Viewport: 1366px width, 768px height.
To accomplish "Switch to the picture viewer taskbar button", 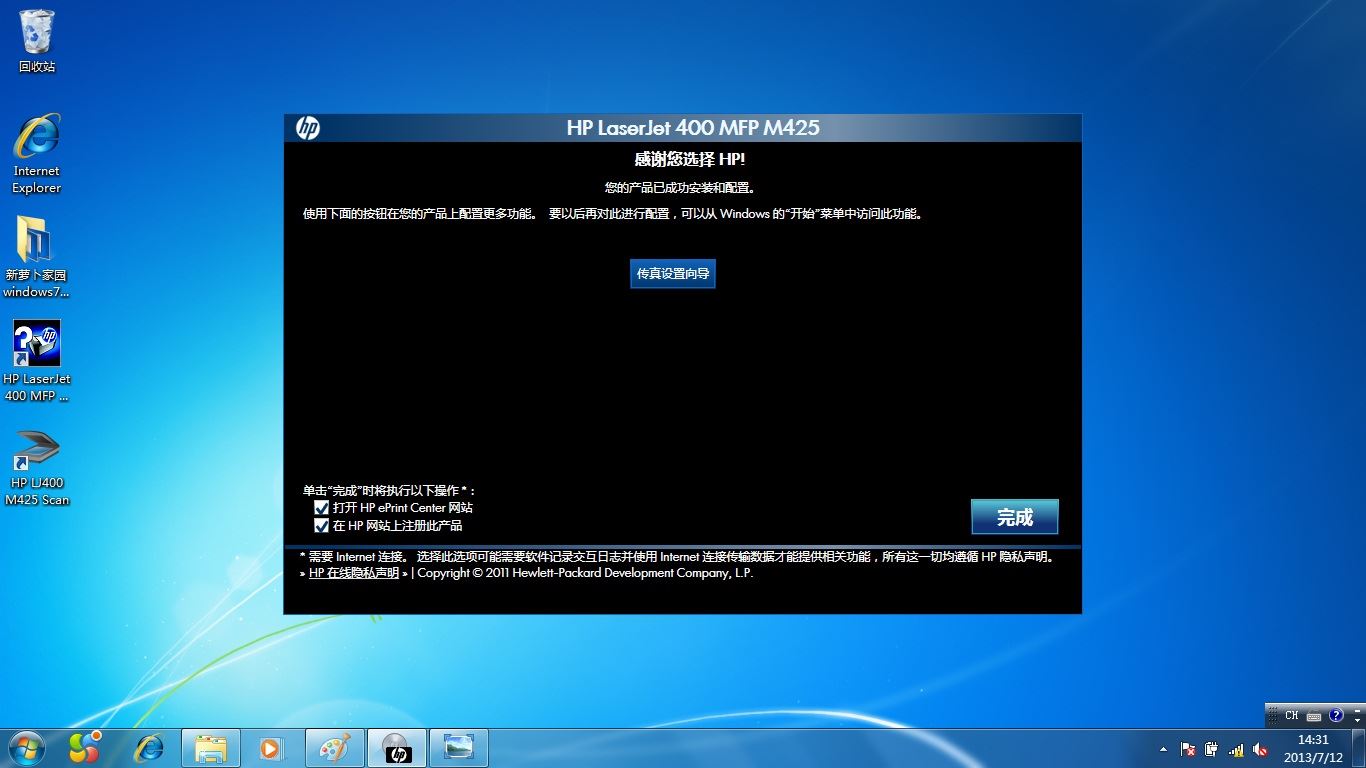I will pyautogui.click(x=459, y=748).
